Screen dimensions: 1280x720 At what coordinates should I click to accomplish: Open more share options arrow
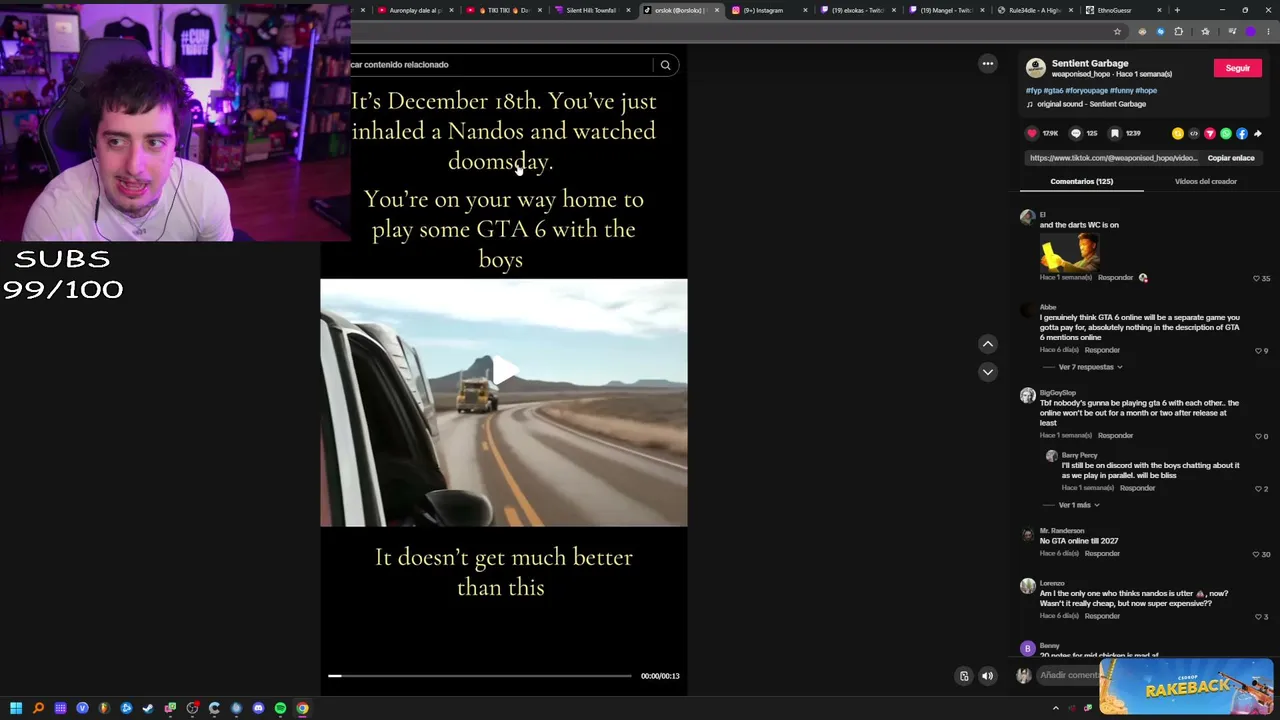coord(1258,133)
